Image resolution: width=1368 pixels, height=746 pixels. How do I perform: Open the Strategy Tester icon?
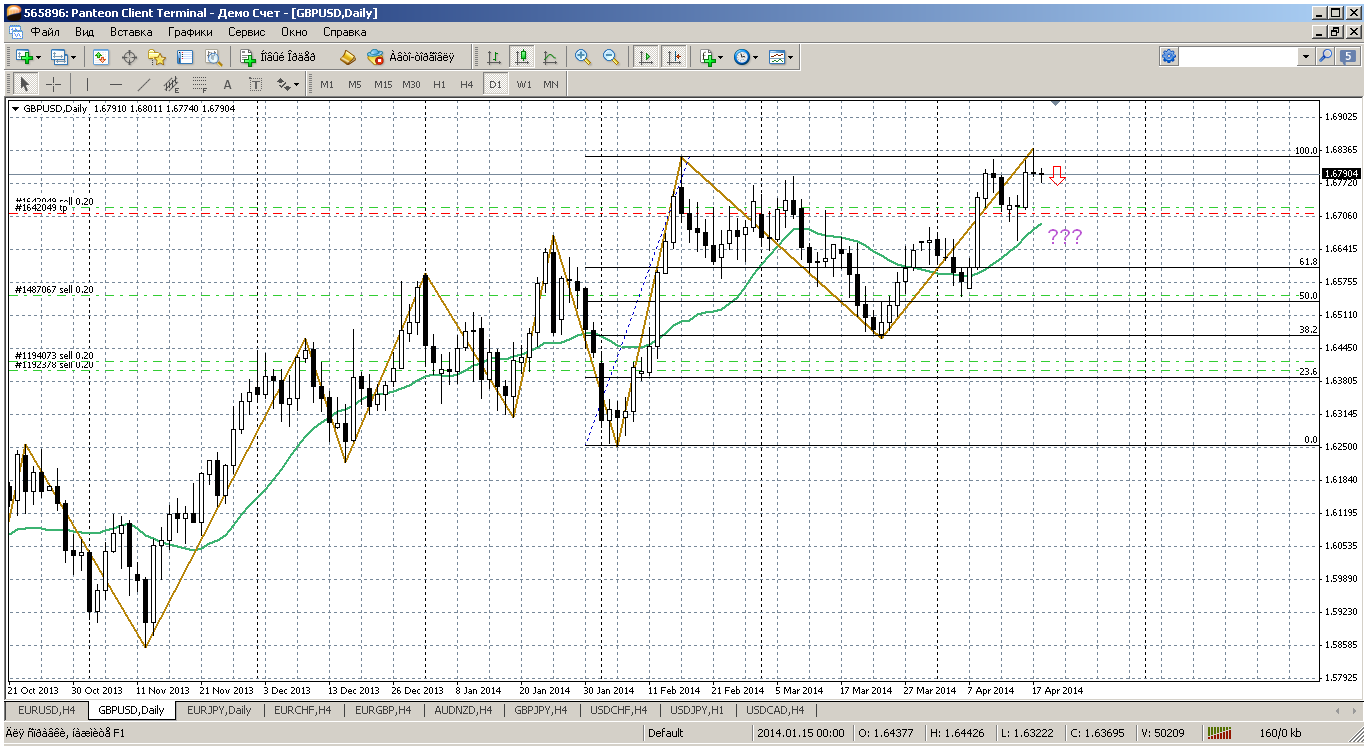(213, 57)
